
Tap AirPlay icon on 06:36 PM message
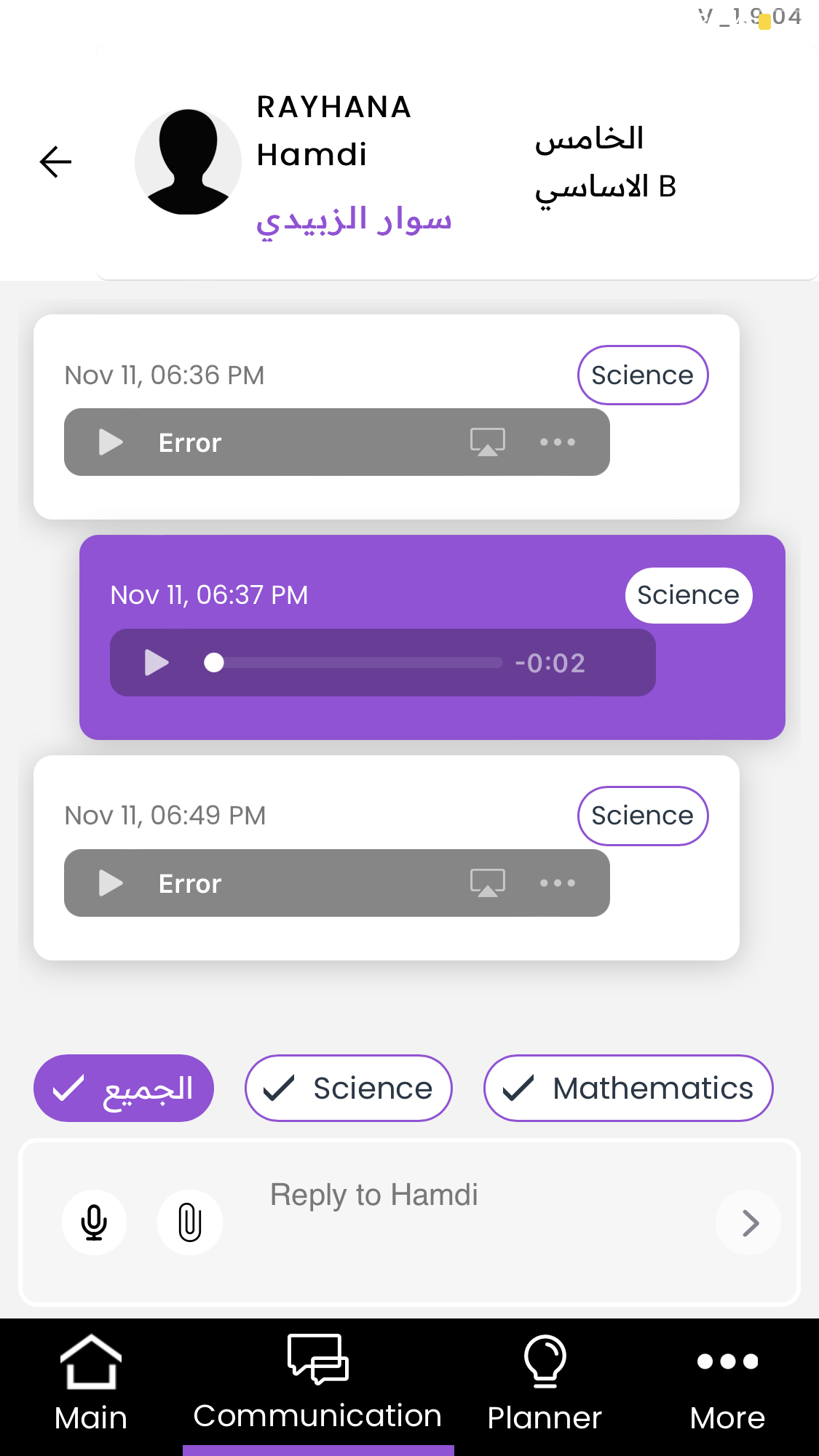(x=487, y=442)
